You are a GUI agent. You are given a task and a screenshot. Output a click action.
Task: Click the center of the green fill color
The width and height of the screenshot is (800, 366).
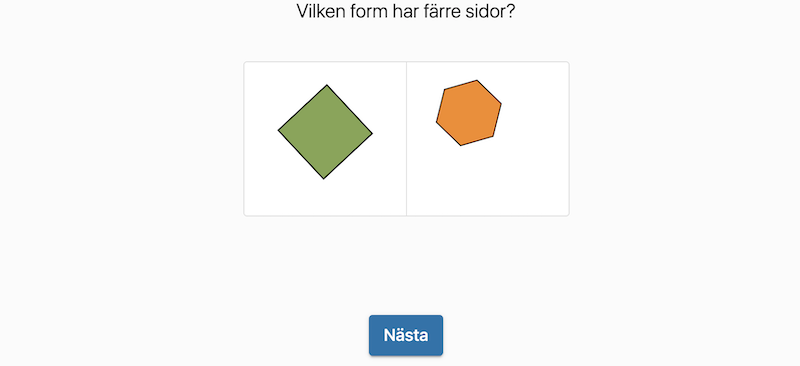[x=325, y=132]
